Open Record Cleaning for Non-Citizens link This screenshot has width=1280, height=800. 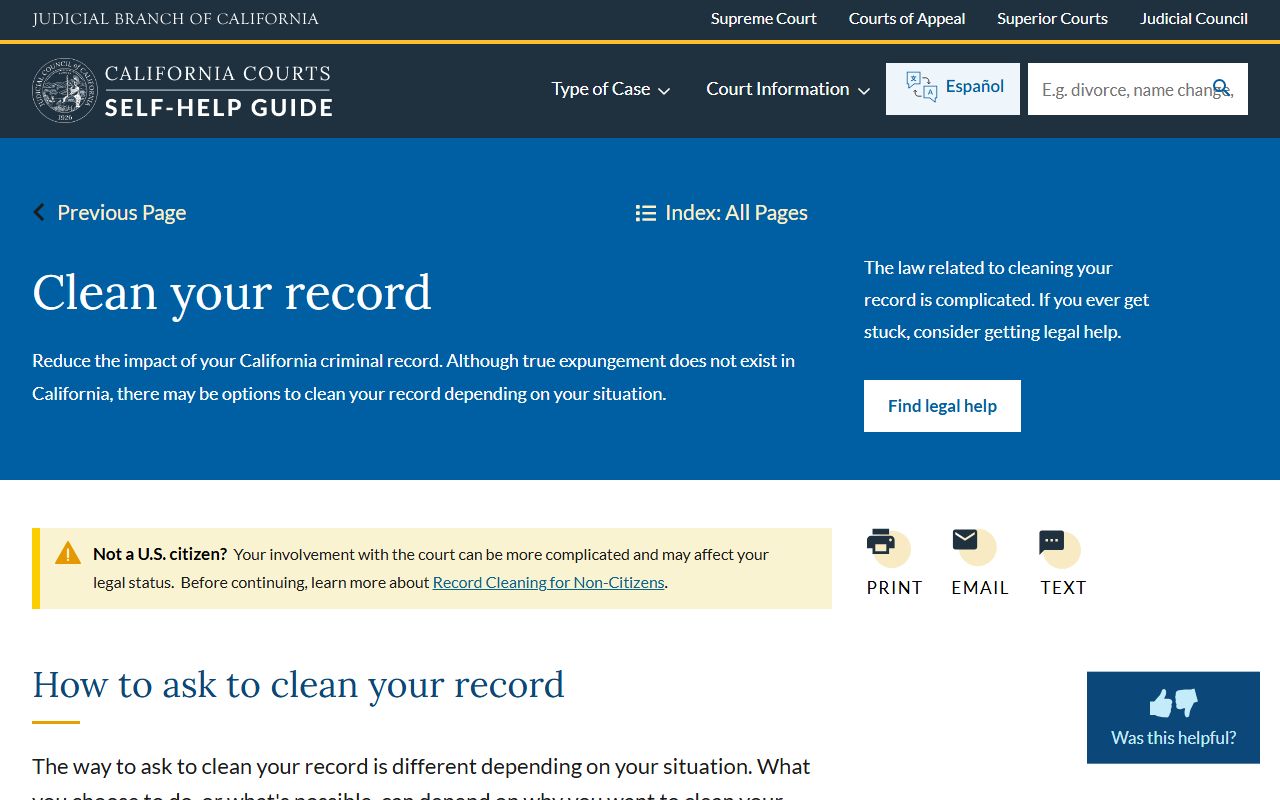coord(548,582)
